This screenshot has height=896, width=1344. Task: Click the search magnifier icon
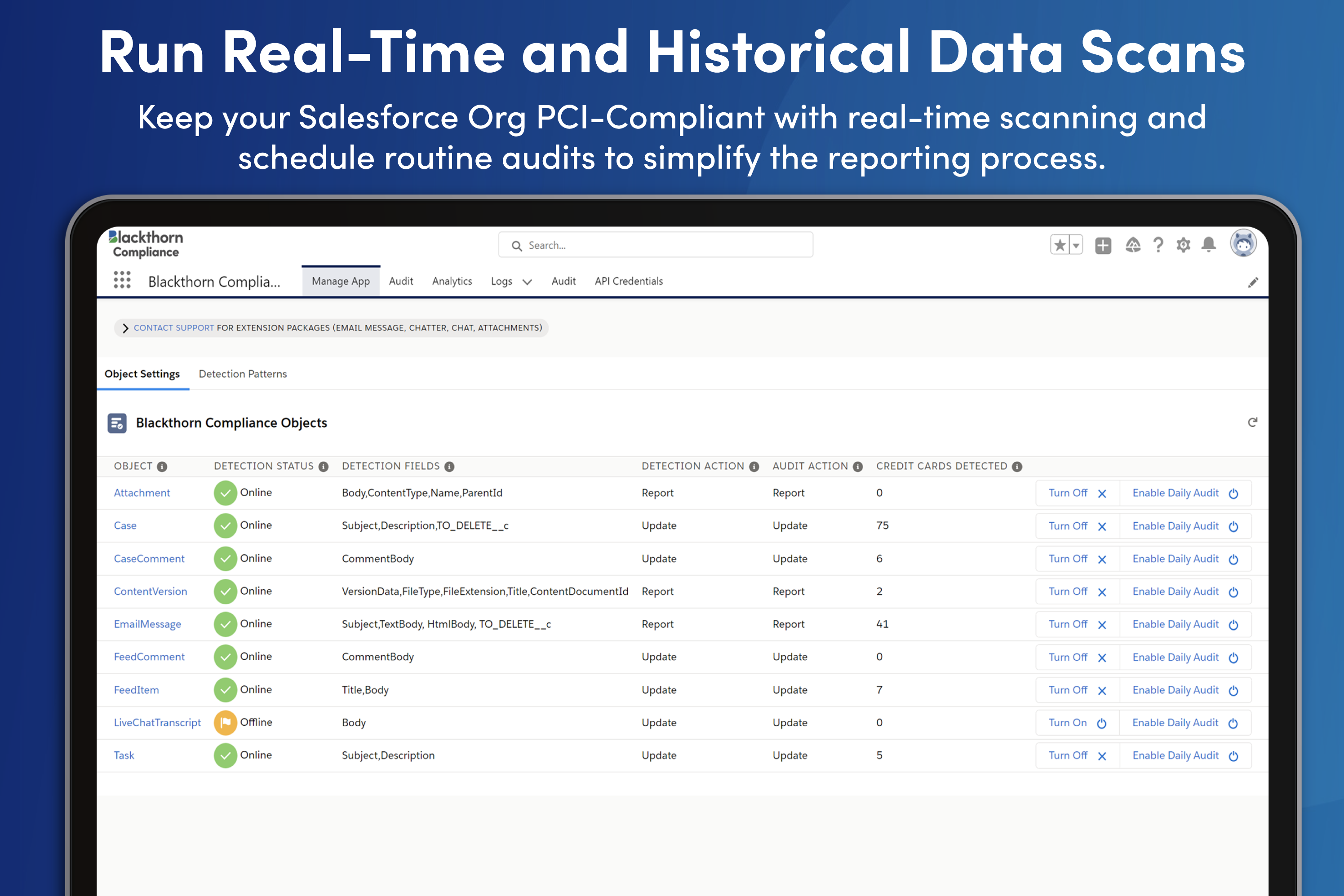(x=517, y=246)
